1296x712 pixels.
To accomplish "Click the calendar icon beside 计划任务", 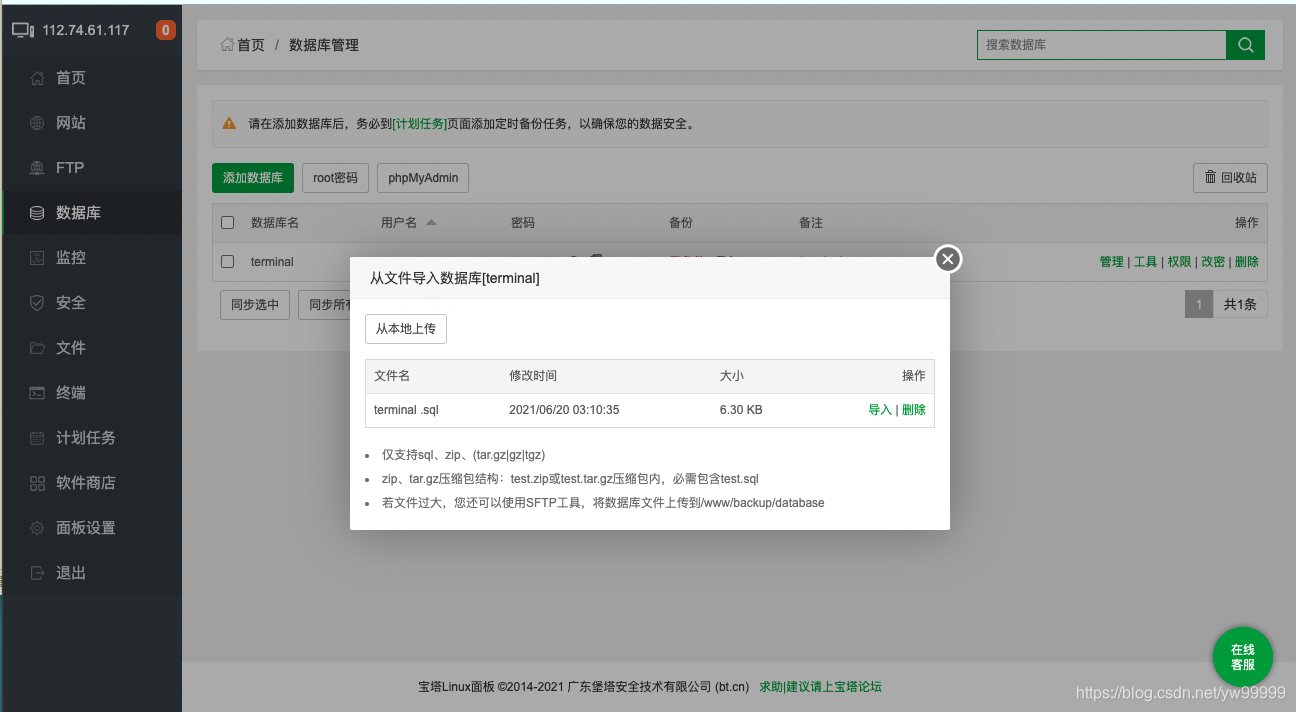I will point(38,438).
